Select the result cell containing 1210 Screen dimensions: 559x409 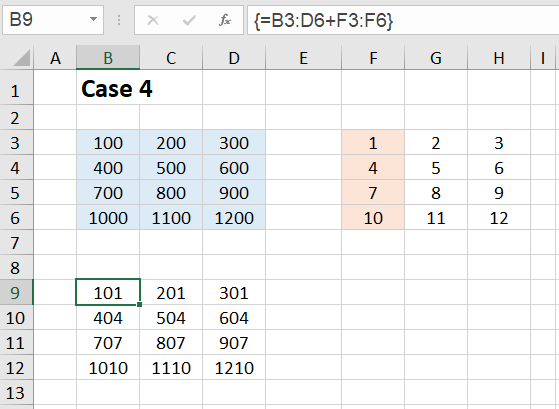(234, 367)
